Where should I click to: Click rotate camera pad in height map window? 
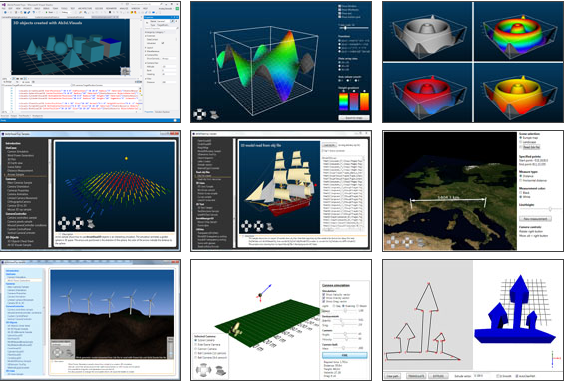[x=199, y=114]
